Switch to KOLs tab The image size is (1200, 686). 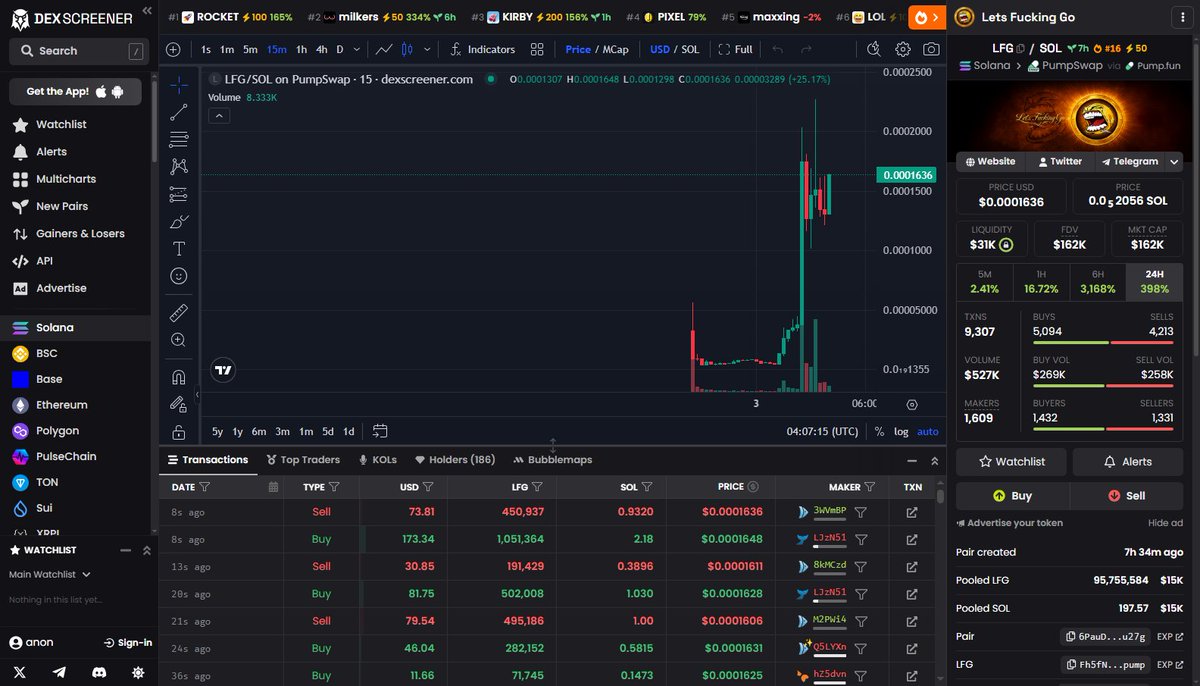click(377, 460)
